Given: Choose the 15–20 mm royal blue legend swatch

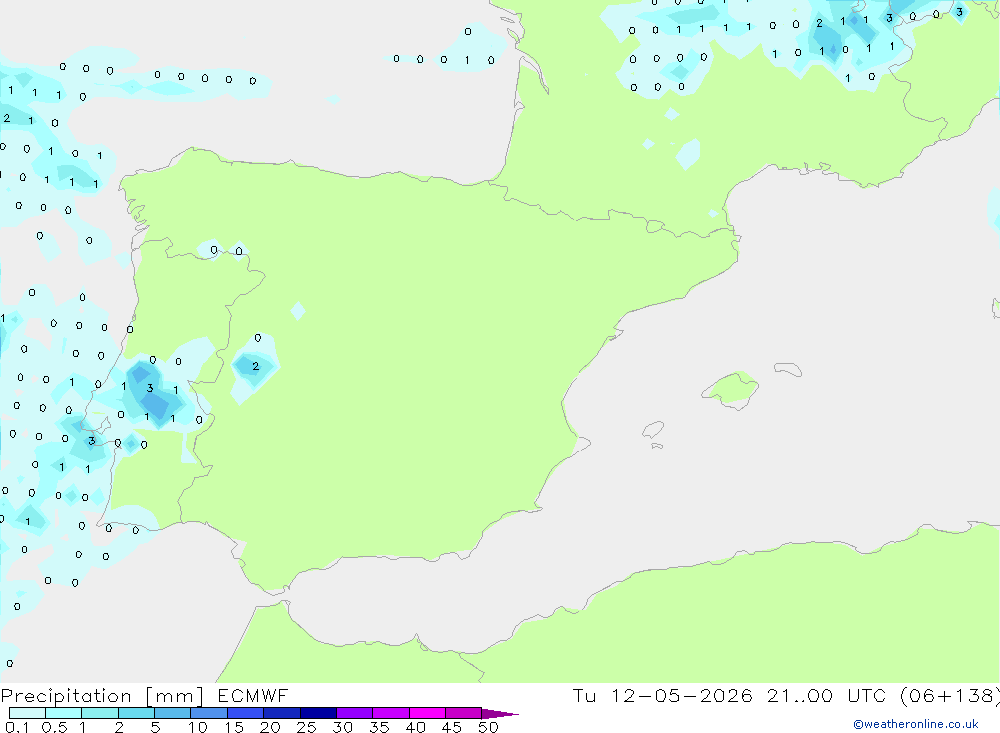Looking at the screenshot, I should click(246, 713).
